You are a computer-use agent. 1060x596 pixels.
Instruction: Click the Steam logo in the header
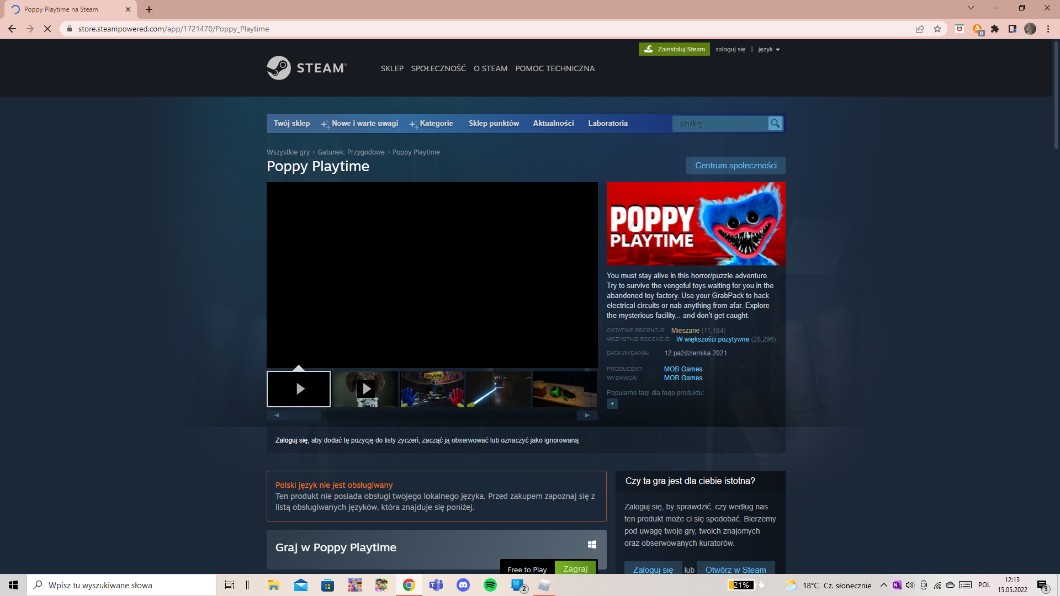306,68
